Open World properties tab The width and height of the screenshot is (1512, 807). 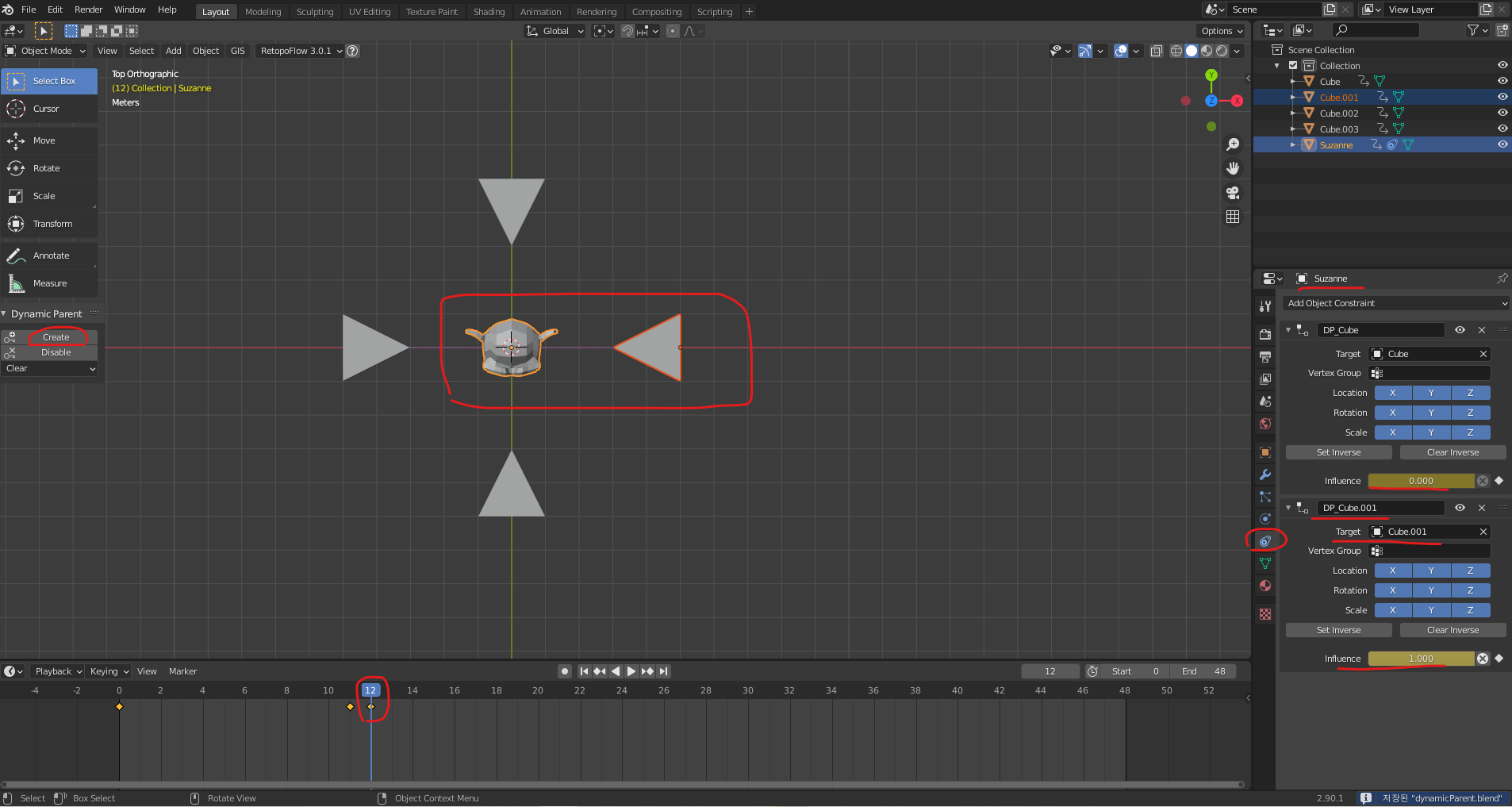(1265, 424)
